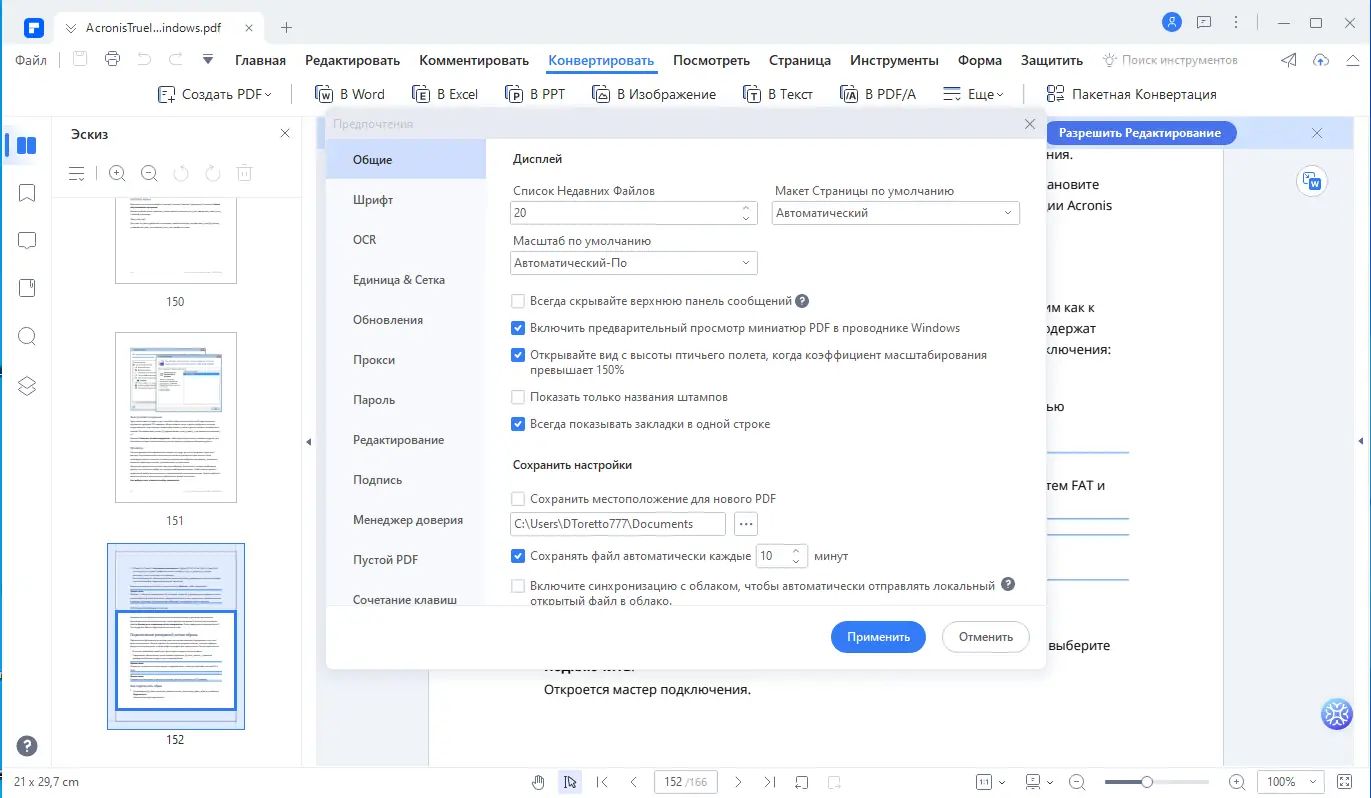This screenshot has width=1371, height=798.
Task: Open the 'Файл' menu
Action: pos(31,60)
